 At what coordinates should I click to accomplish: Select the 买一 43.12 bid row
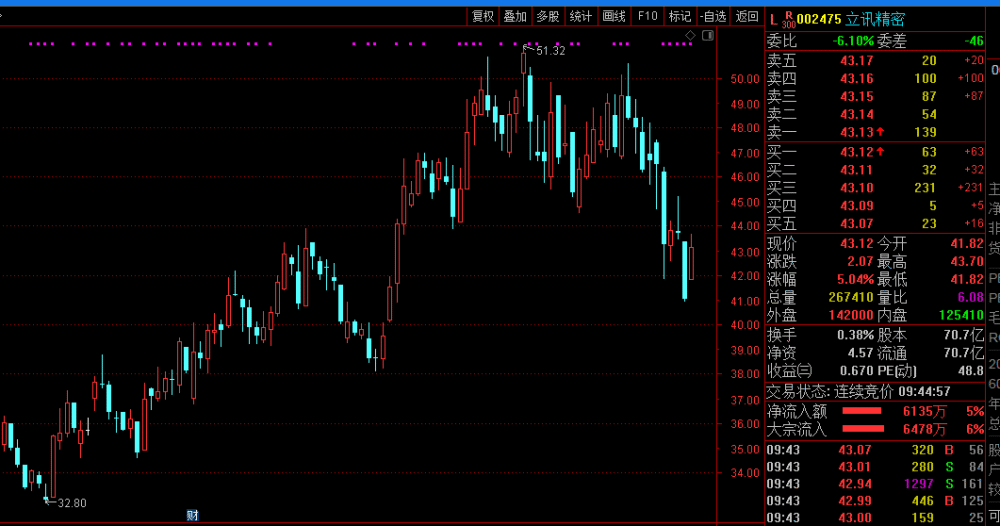pyautogui.click(x=875, y=152)
